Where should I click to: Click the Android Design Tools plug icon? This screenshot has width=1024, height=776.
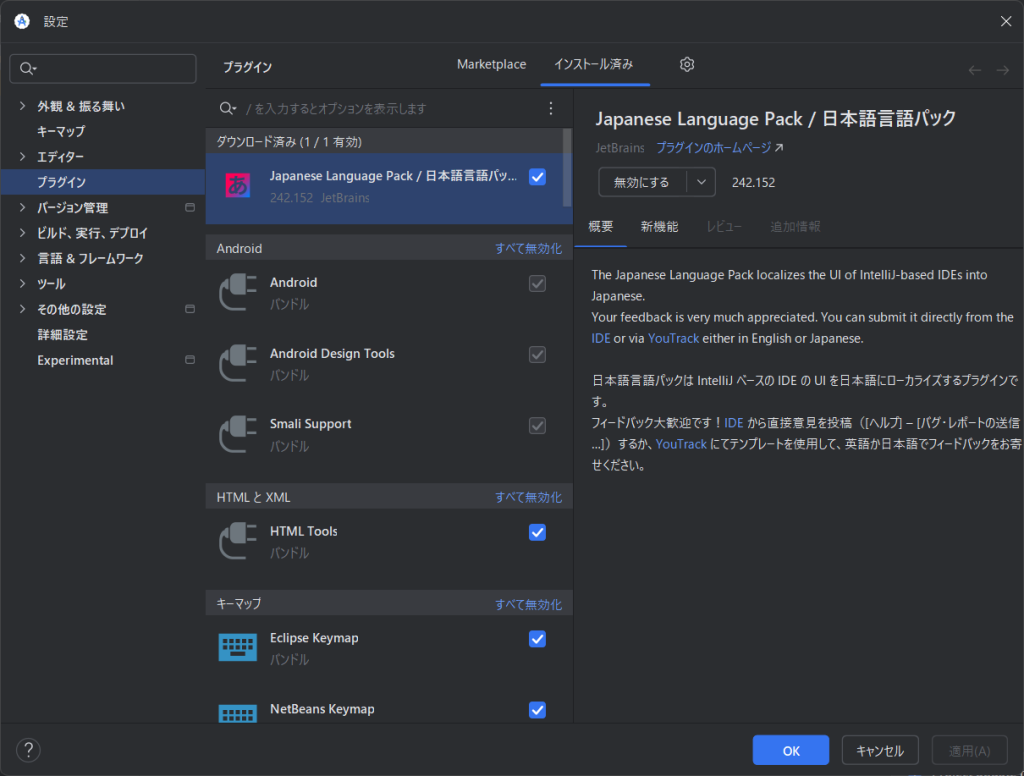238,363
